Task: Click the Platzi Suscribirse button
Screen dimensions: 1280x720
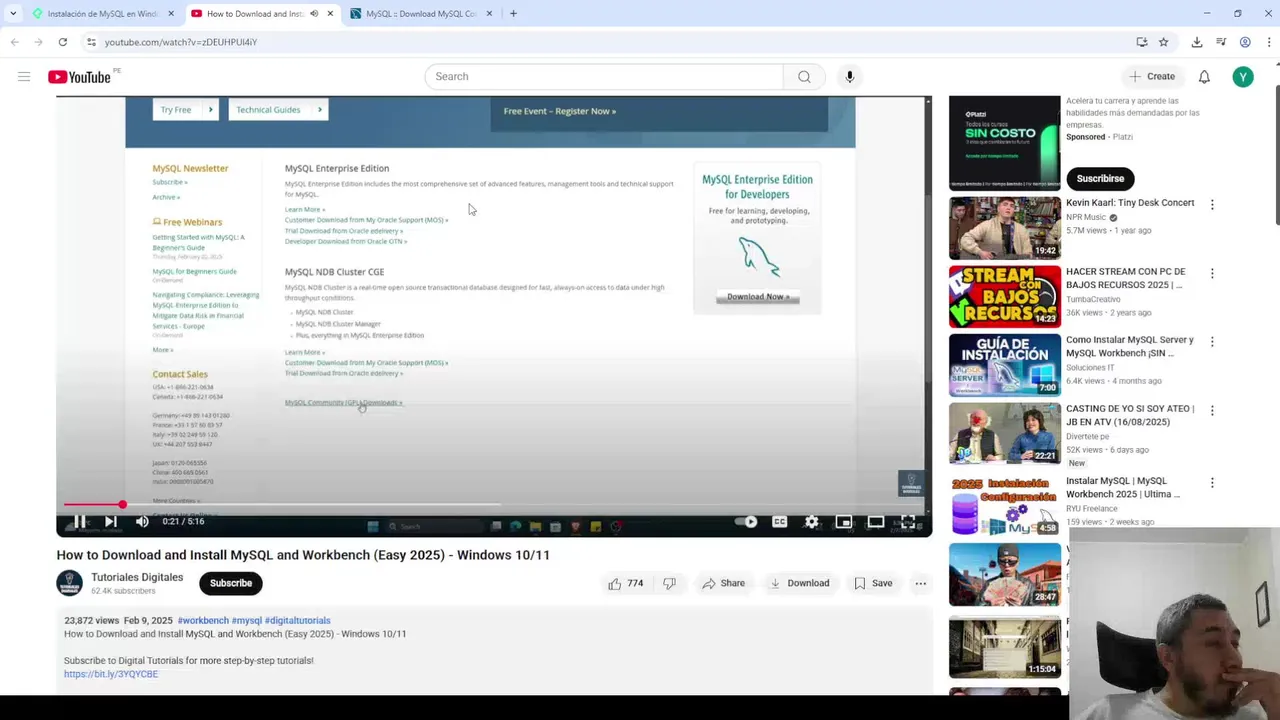Action: coord(1100,178)
